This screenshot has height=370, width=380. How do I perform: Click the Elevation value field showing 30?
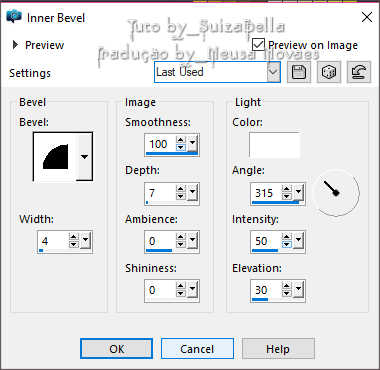click(x=266, y=290)
